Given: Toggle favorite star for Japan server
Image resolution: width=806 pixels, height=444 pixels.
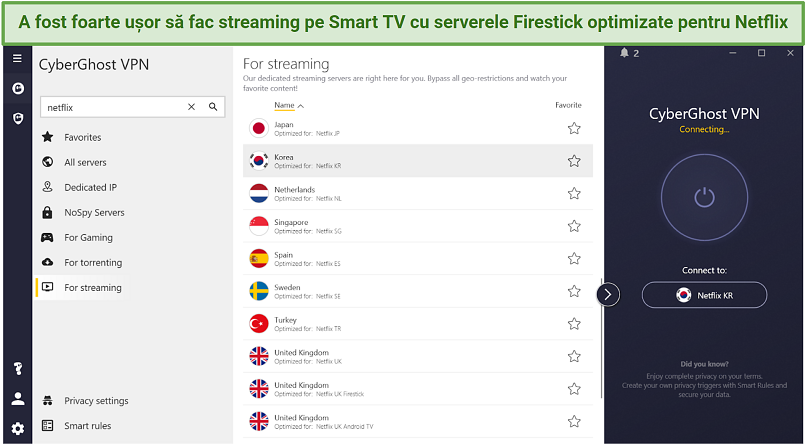Looking at the screenshot, I should [574, 128].
